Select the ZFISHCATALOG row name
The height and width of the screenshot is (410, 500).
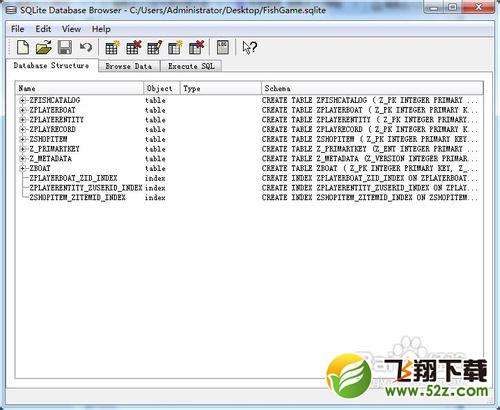pyautogui.click(x=55, y=100)
